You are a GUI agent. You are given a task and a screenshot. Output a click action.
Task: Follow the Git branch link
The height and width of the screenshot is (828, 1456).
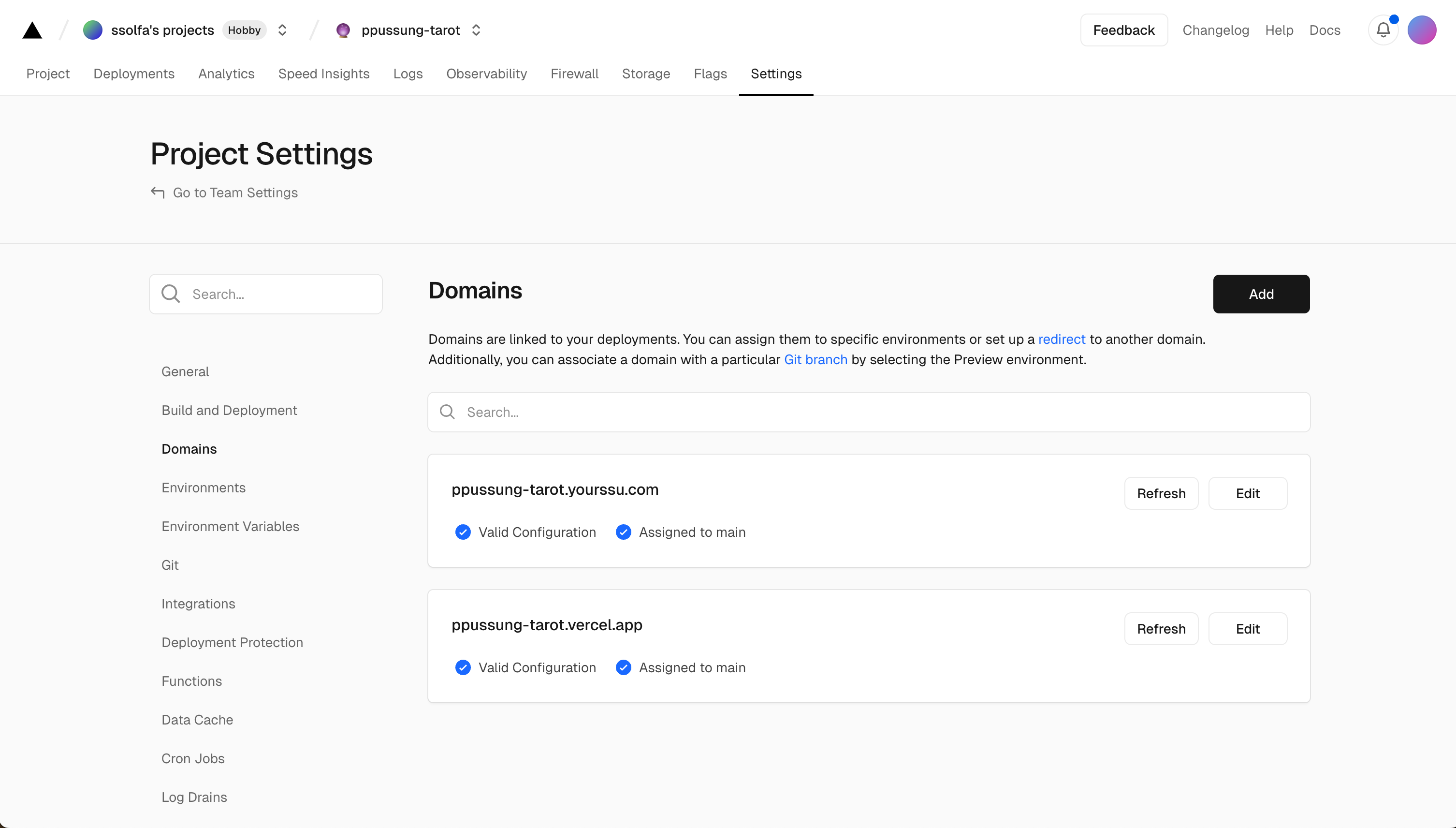coord(815,360)
